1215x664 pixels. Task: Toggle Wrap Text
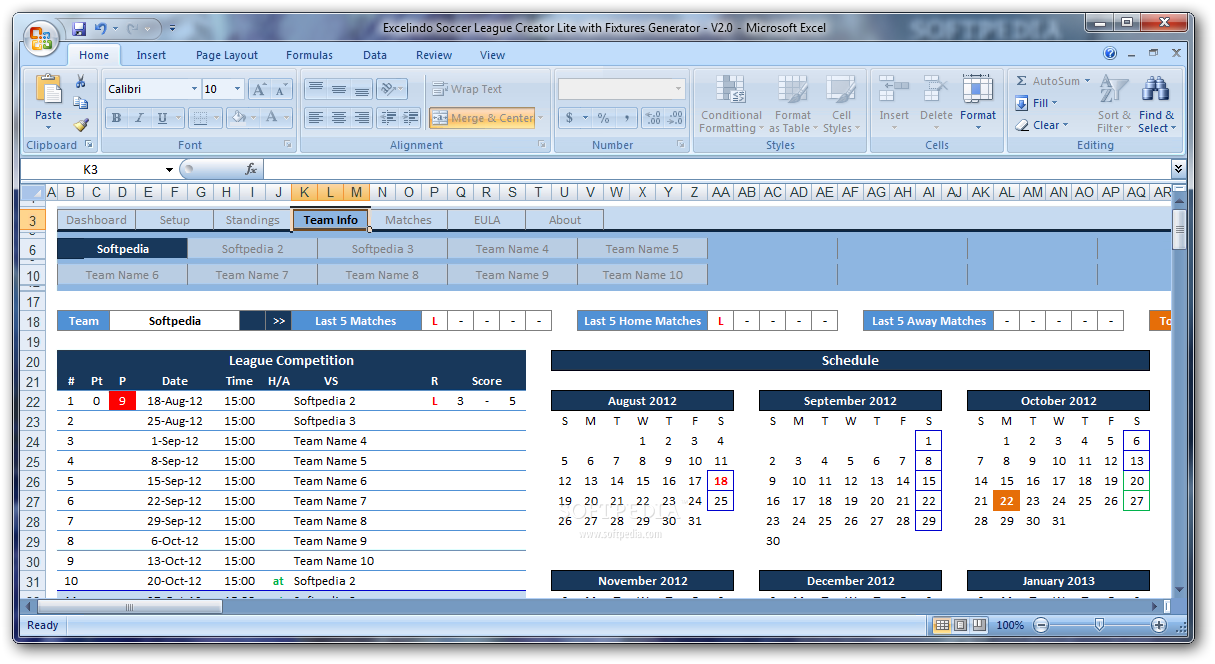pyautogui.click(x=467, y=89)
